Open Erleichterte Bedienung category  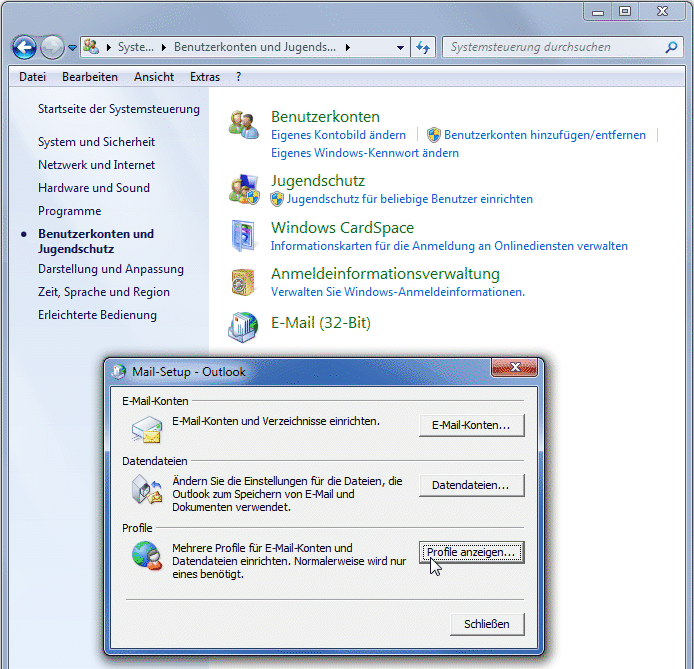point(97,315)
